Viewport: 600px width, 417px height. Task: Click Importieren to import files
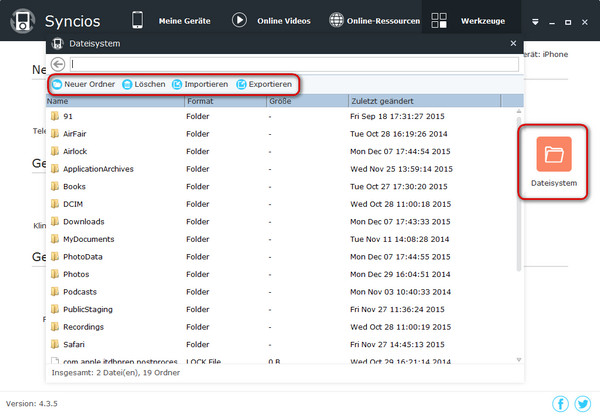(x=200, y=84)
